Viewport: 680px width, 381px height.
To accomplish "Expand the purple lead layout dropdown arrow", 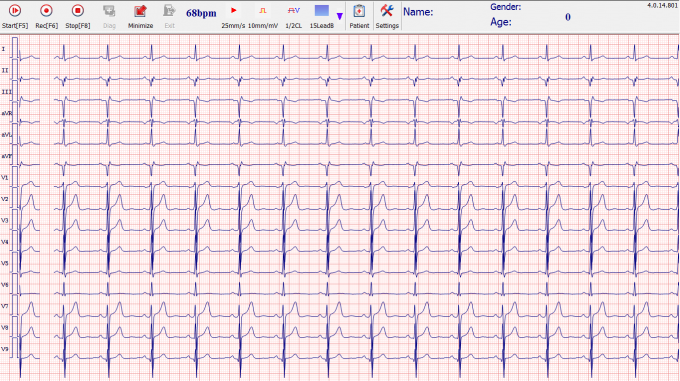I will click(340, 16).
